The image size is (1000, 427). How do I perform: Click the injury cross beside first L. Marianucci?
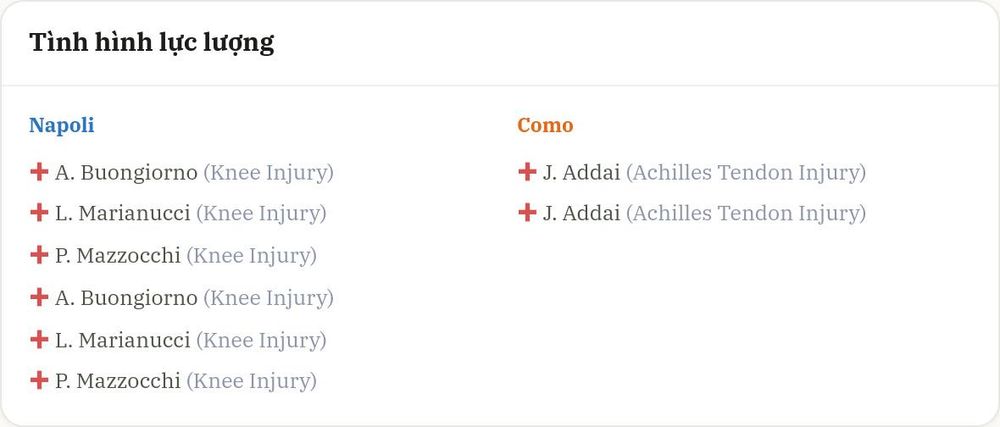pos(39,213)
